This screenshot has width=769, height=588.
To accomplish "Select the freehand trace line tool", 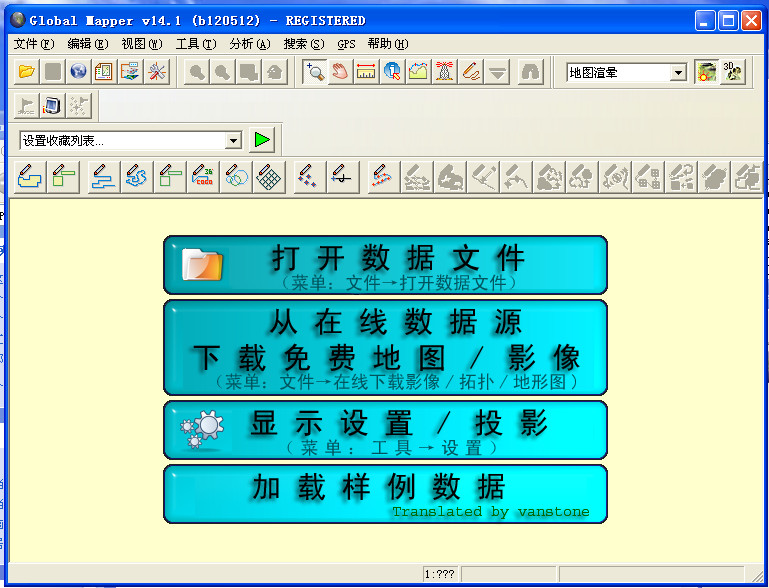I will pos(137,177).
